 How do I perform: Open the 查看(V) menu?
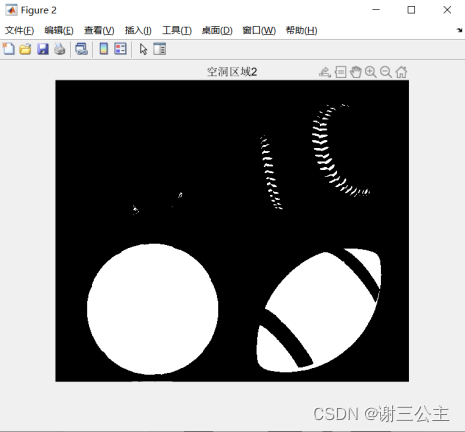coord(99,31)
